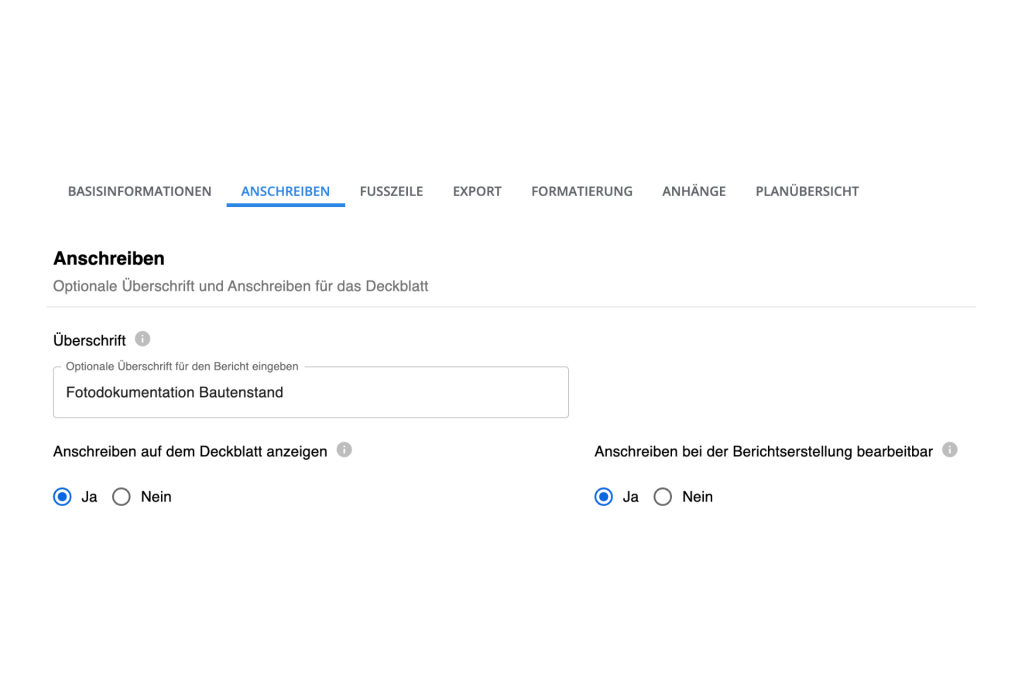Select the text Fotodokumentation Bautenstand
1024x683 pixels.
[175, 392]
